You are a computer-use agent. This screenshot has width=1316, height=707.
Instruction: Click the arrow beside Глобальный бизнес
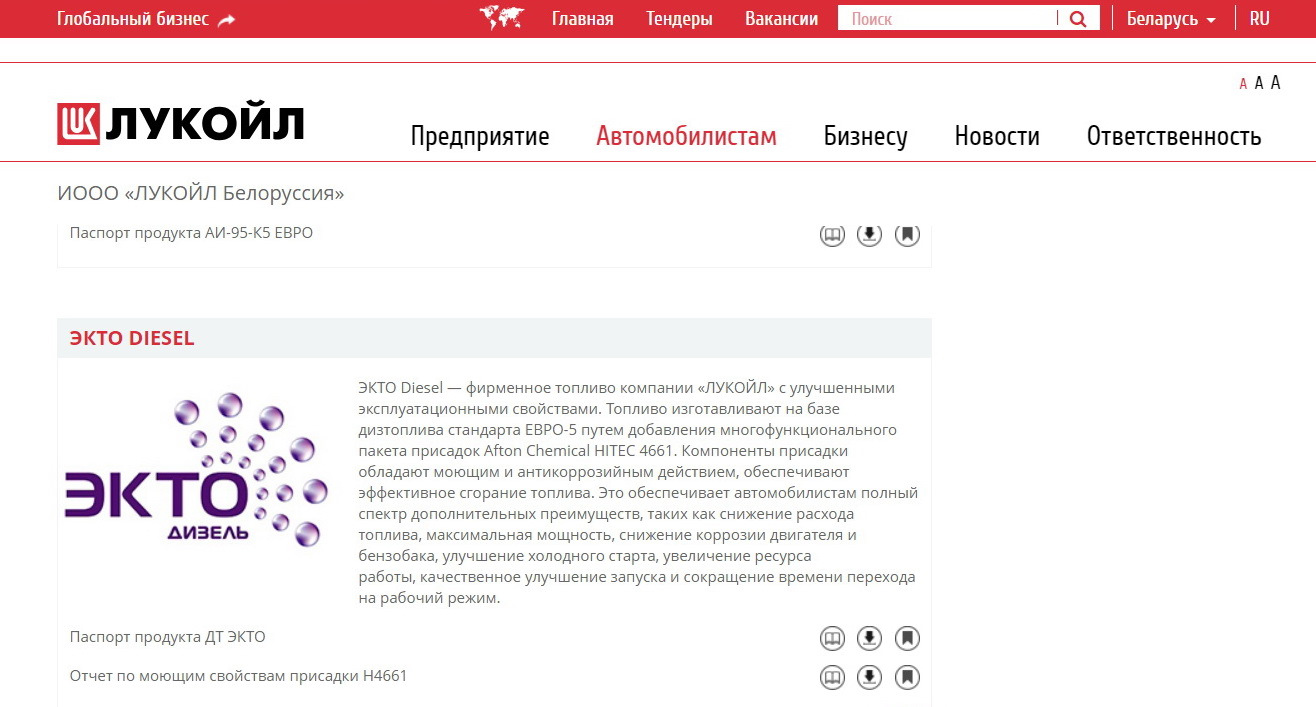(227, 20)
